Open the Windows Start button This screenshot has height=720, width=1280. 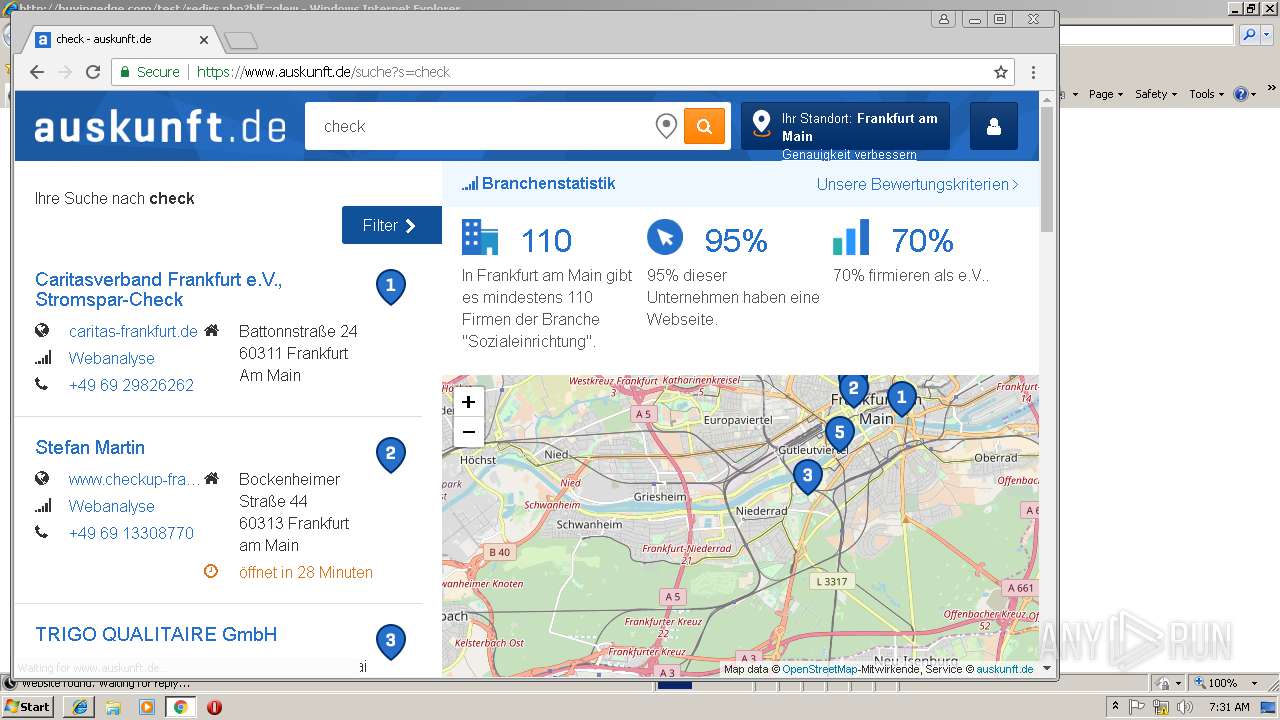pyautogui.click(x=29, y=706)
